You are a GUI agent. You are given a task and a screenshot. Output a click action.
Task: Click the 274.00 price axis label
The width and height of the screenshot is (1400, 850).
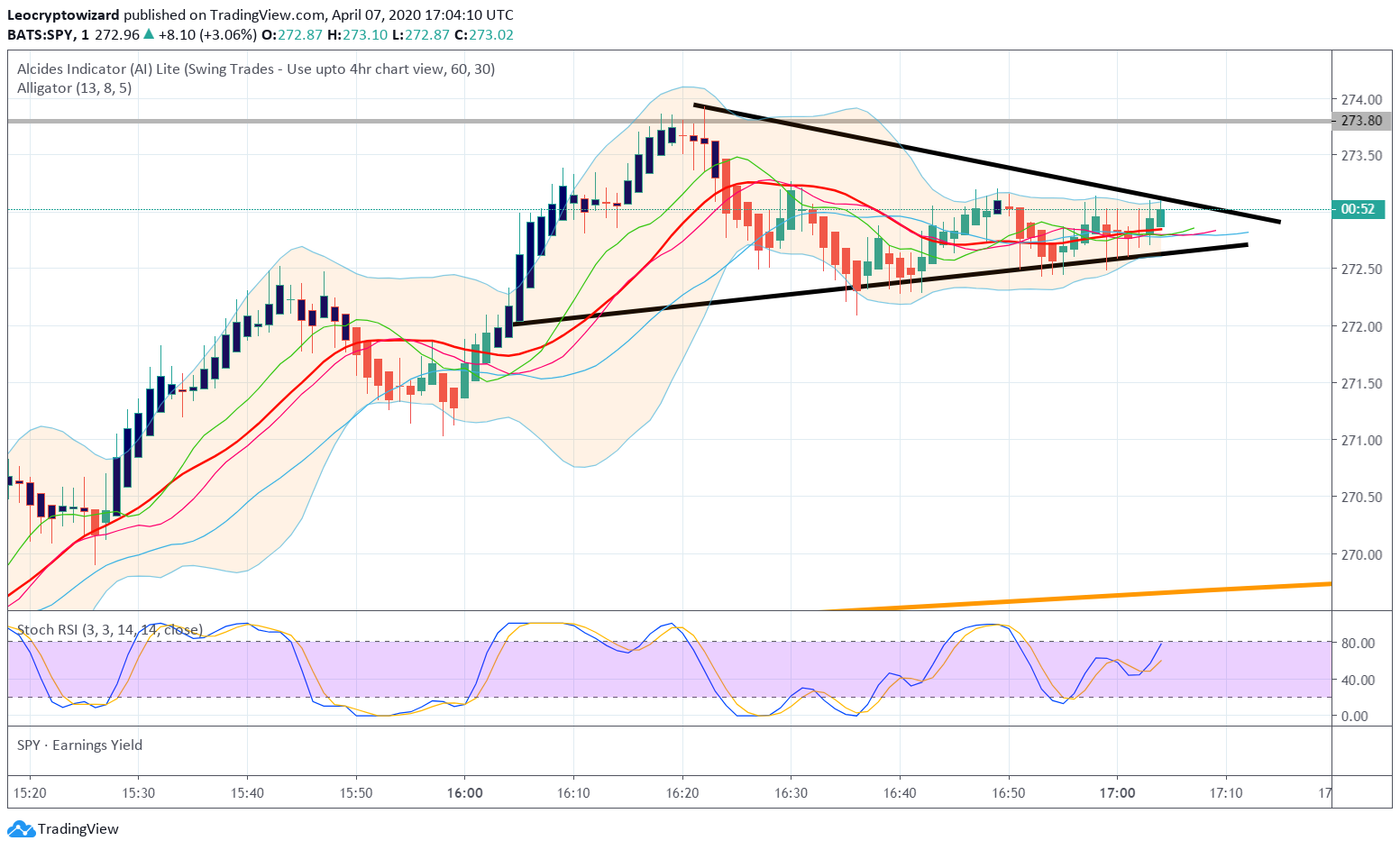point(1361,99)
